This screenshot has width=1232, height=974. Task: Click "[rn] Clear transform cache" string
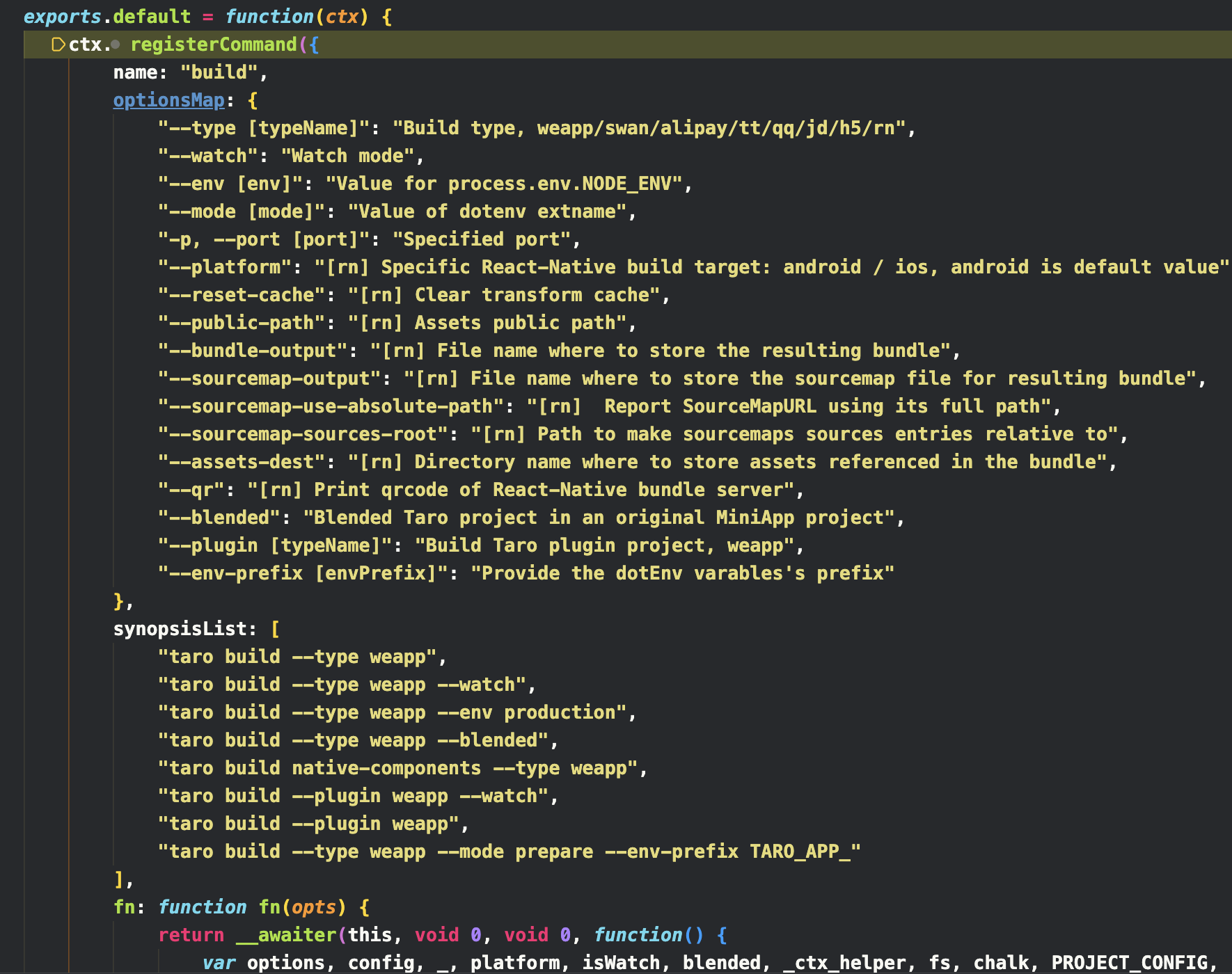(505, 295)
